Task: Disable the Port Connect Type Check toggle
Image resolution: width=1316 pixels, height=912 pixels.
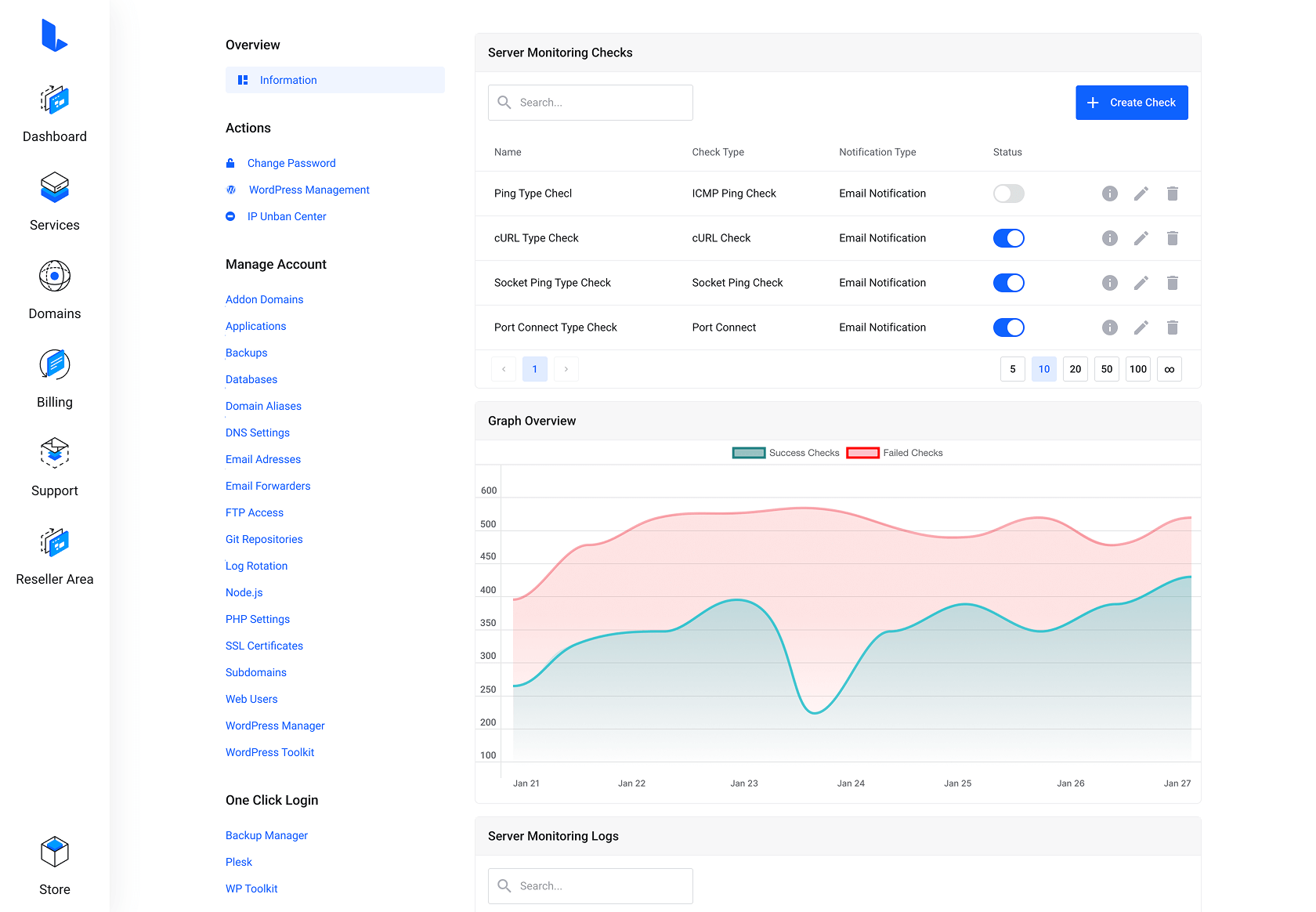Action: tap(1009, 328)
